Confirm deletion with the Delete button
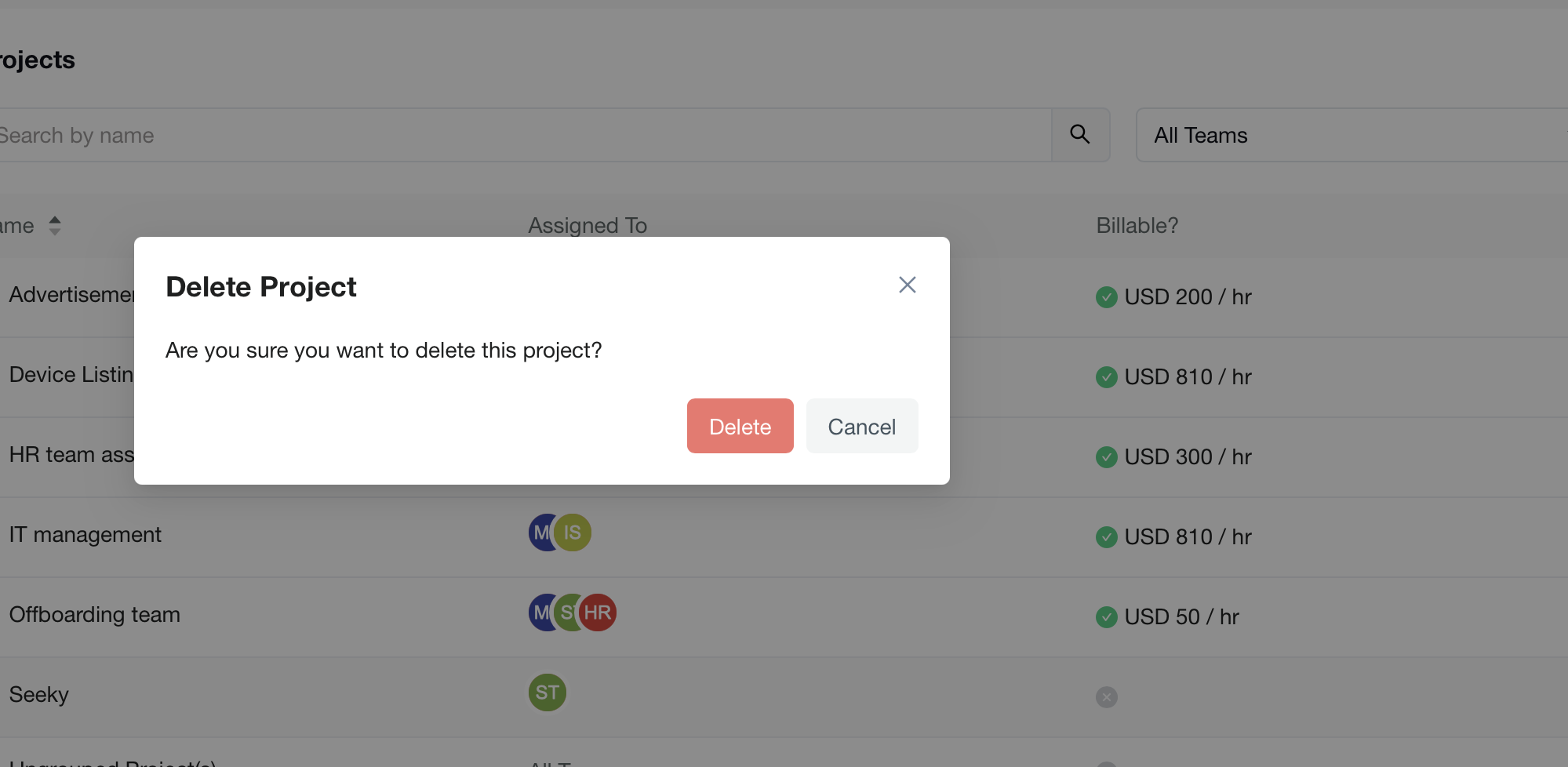This screenshot has width=1568, height=767. click(x=740, y=426)
